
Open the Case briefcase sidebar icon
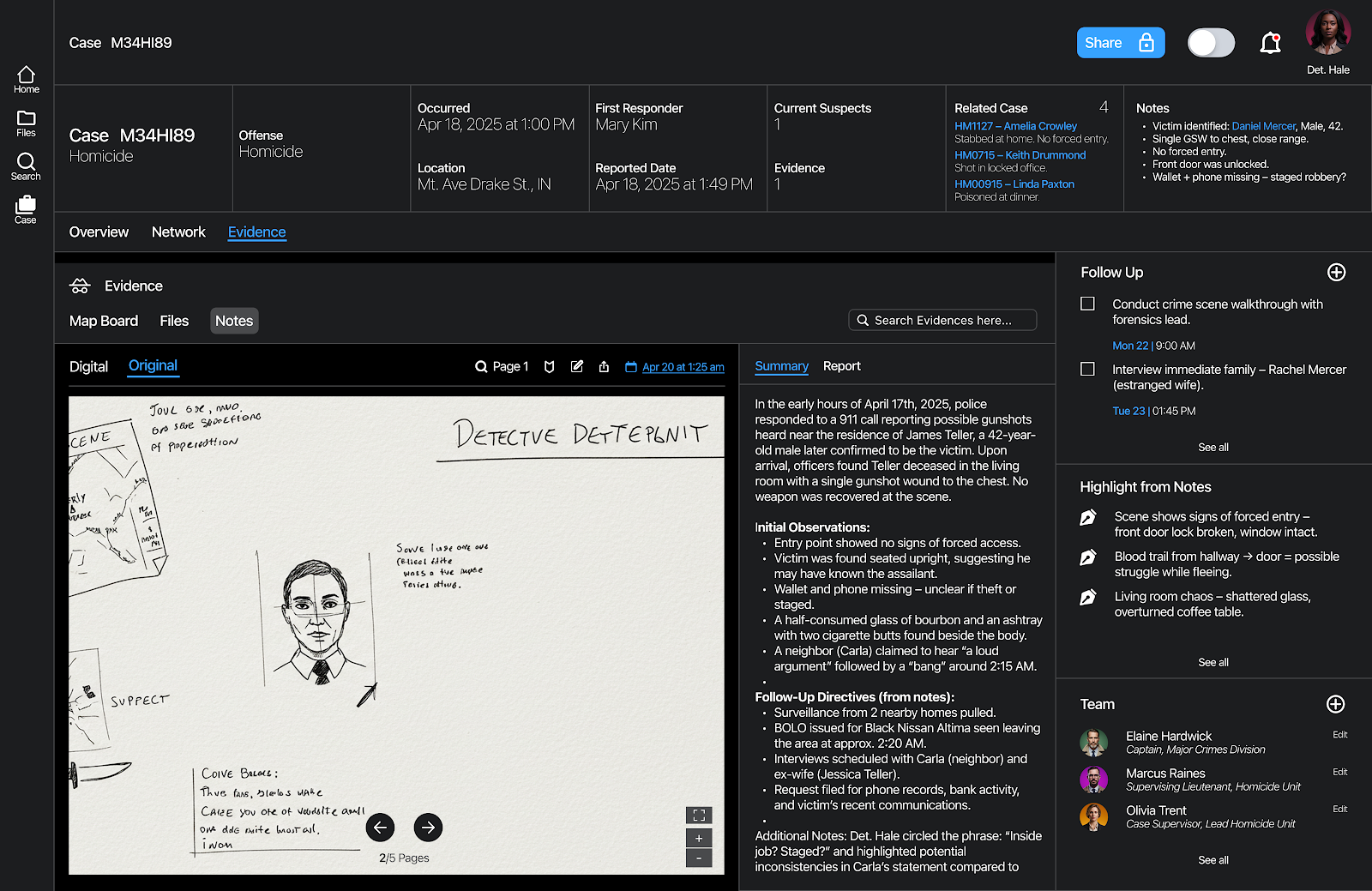pyautogui.click(x=26, y=209)
